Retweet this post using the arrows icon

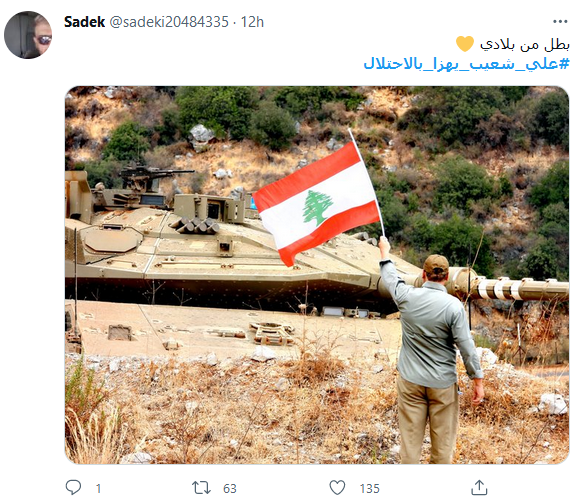click(201, 488)
